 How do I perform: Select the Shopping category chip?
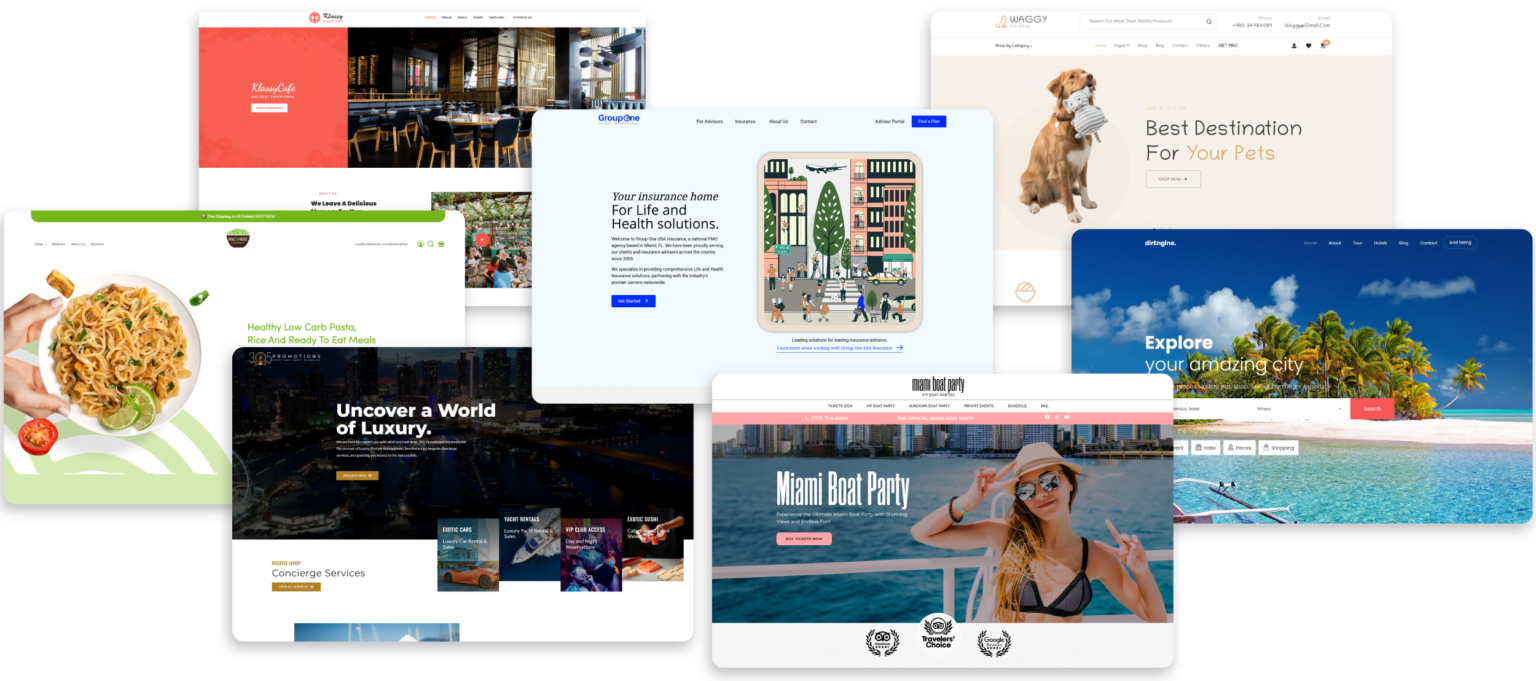tap(1278, 448)
